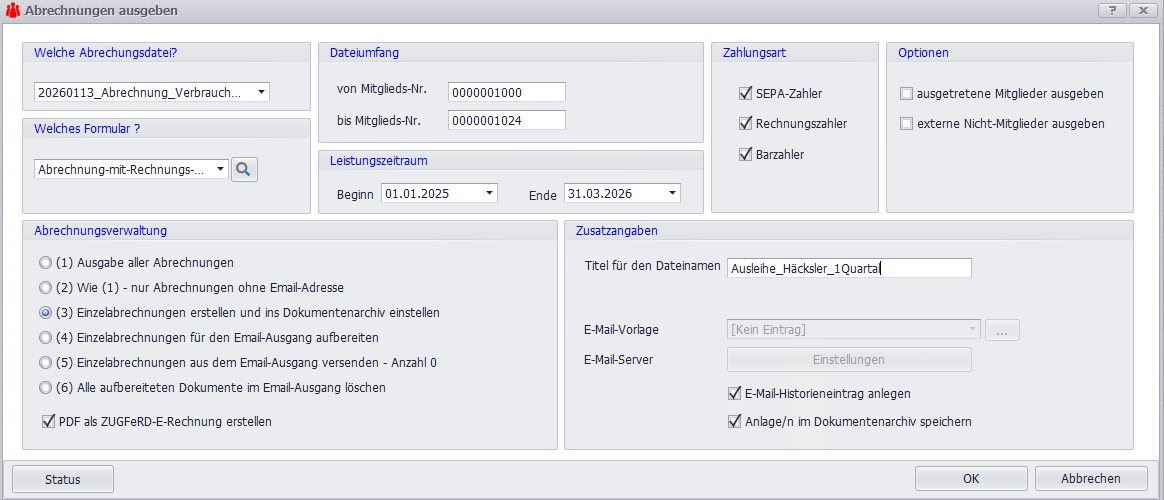Toggle PDF als ZUGFeRD-E-Rechnung erstellen

(49, 422)
